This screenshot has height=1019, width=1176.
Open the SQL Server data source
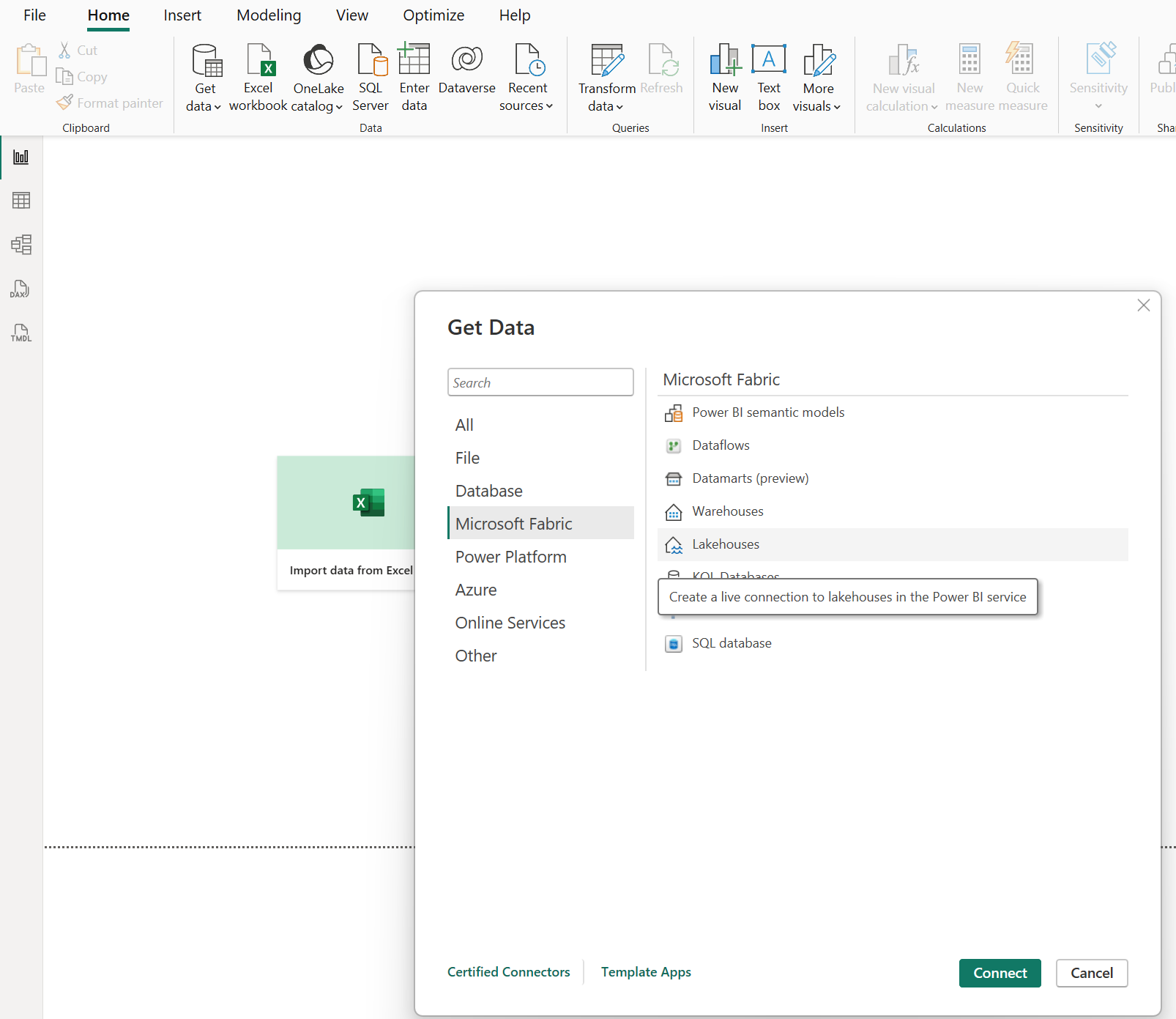click(x=371, y=62)
